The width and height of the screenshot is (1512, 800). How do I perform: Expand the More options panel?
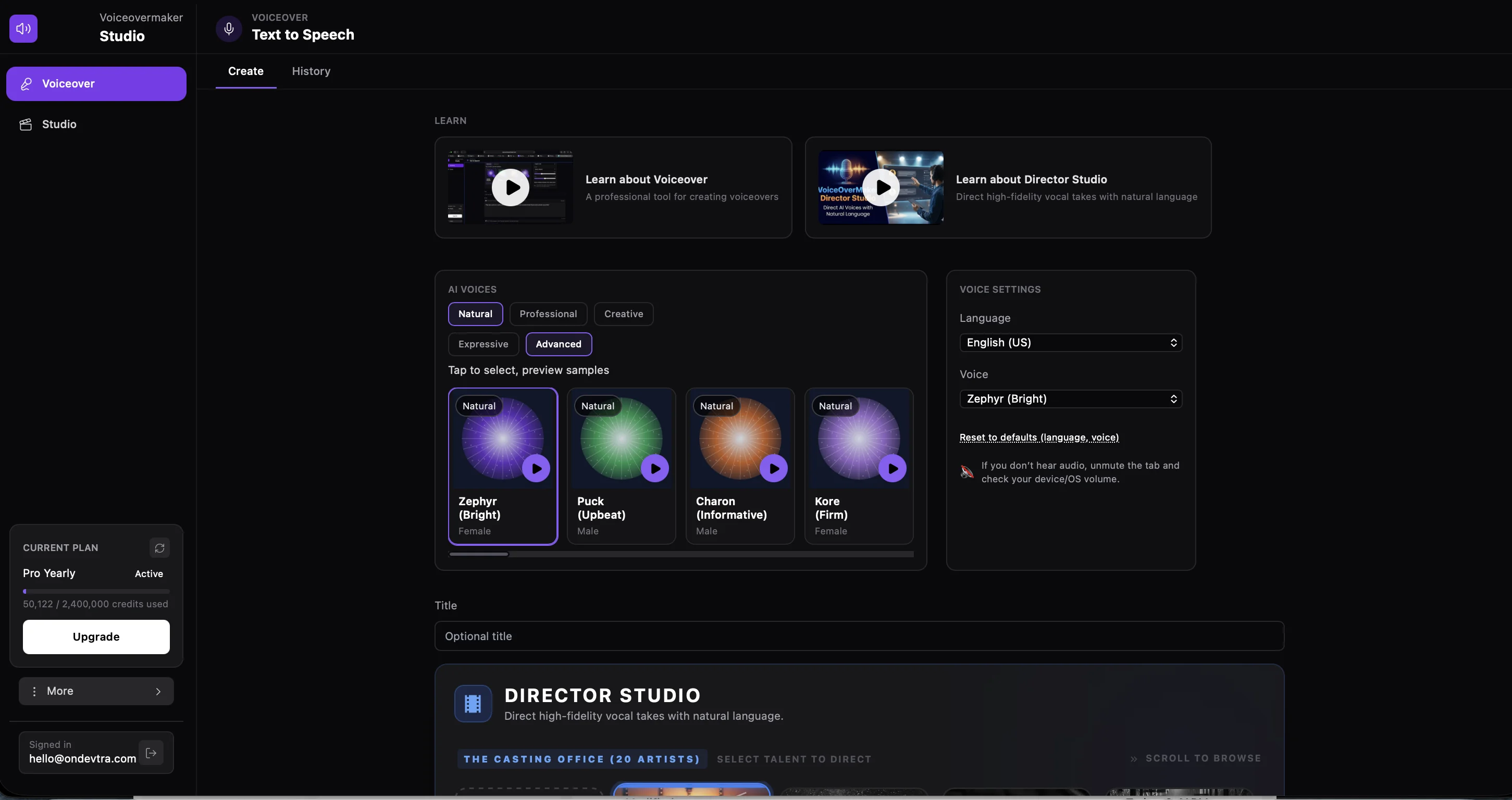[x=96, y=691]
